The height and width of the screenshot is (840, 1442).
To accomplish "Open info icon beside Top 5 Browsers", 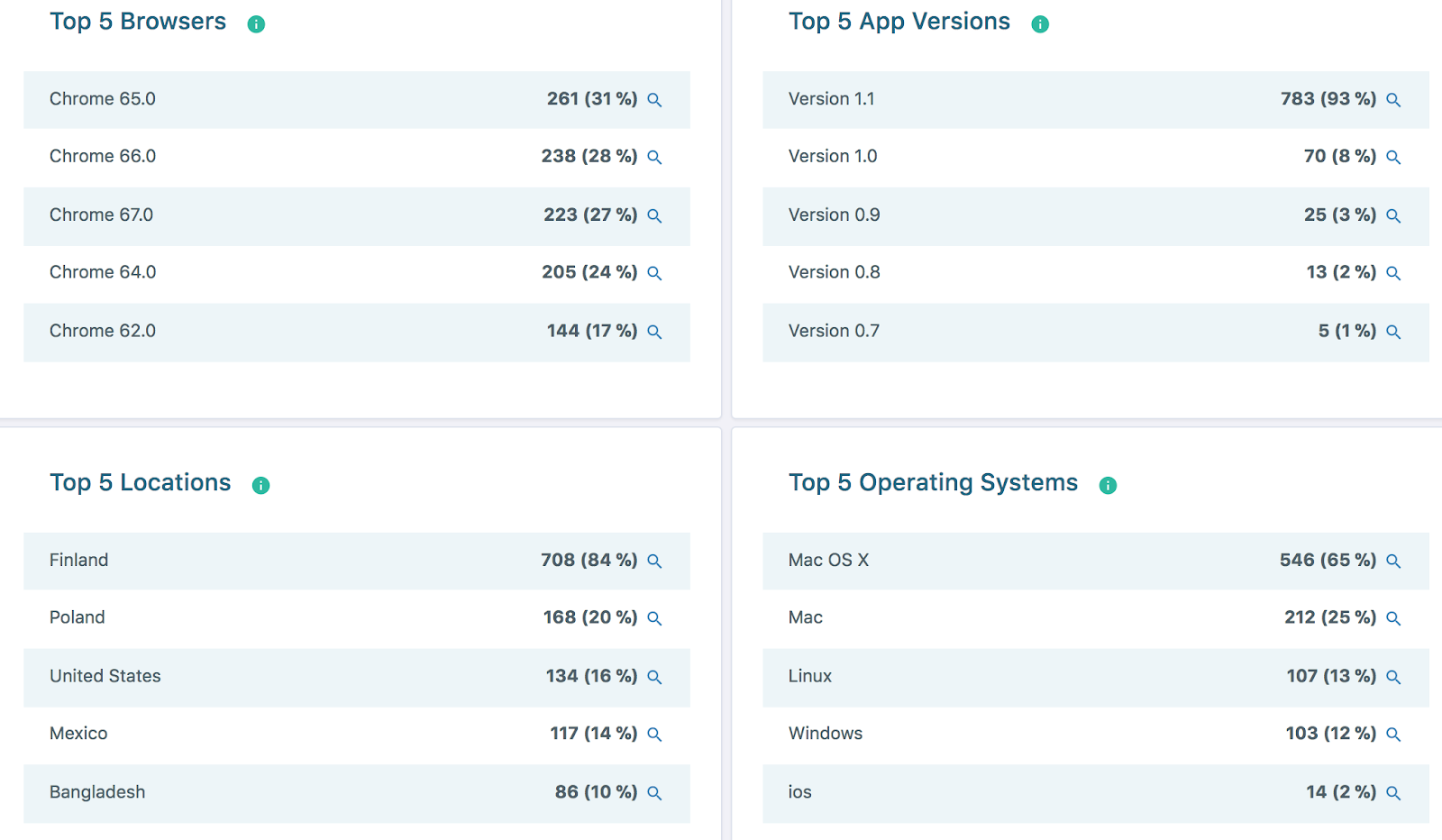I will click(x=256, y=24).
